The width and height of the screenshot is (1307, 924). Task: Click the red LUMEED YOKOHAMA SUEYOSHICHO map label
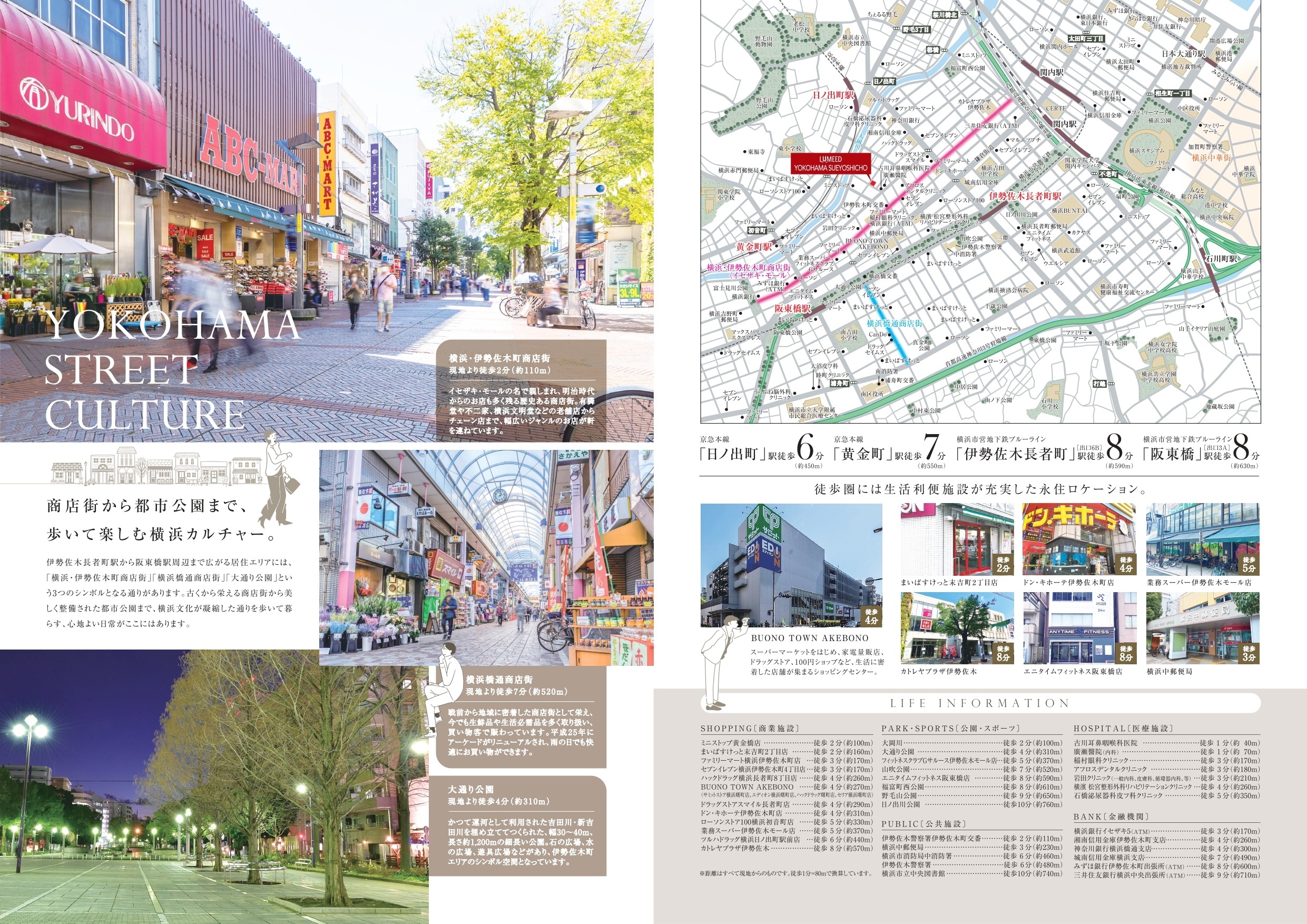click(x=831, y=163)
